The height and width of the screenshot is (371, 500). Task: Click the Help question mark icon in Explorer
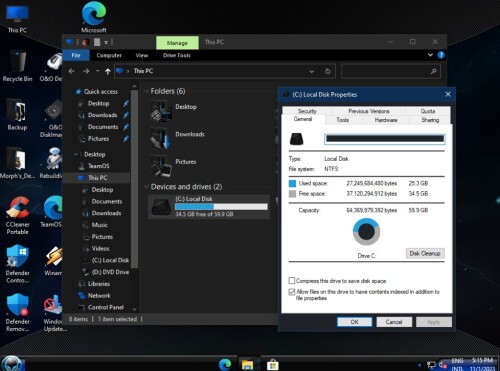[441, 55]
